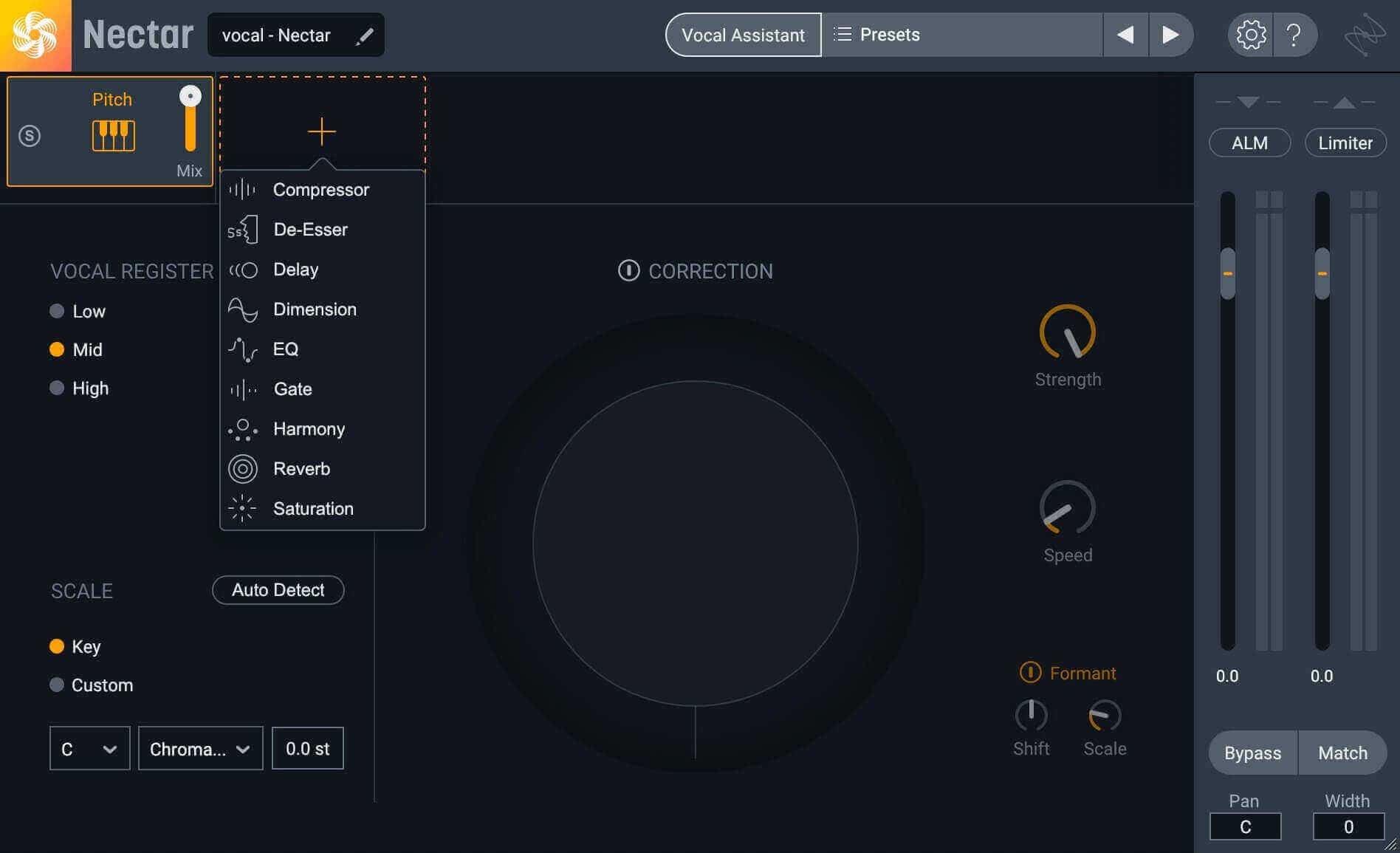Click the Dimension wave icon in menu
Screen dimensions: 1400x853
click(242, 309)
